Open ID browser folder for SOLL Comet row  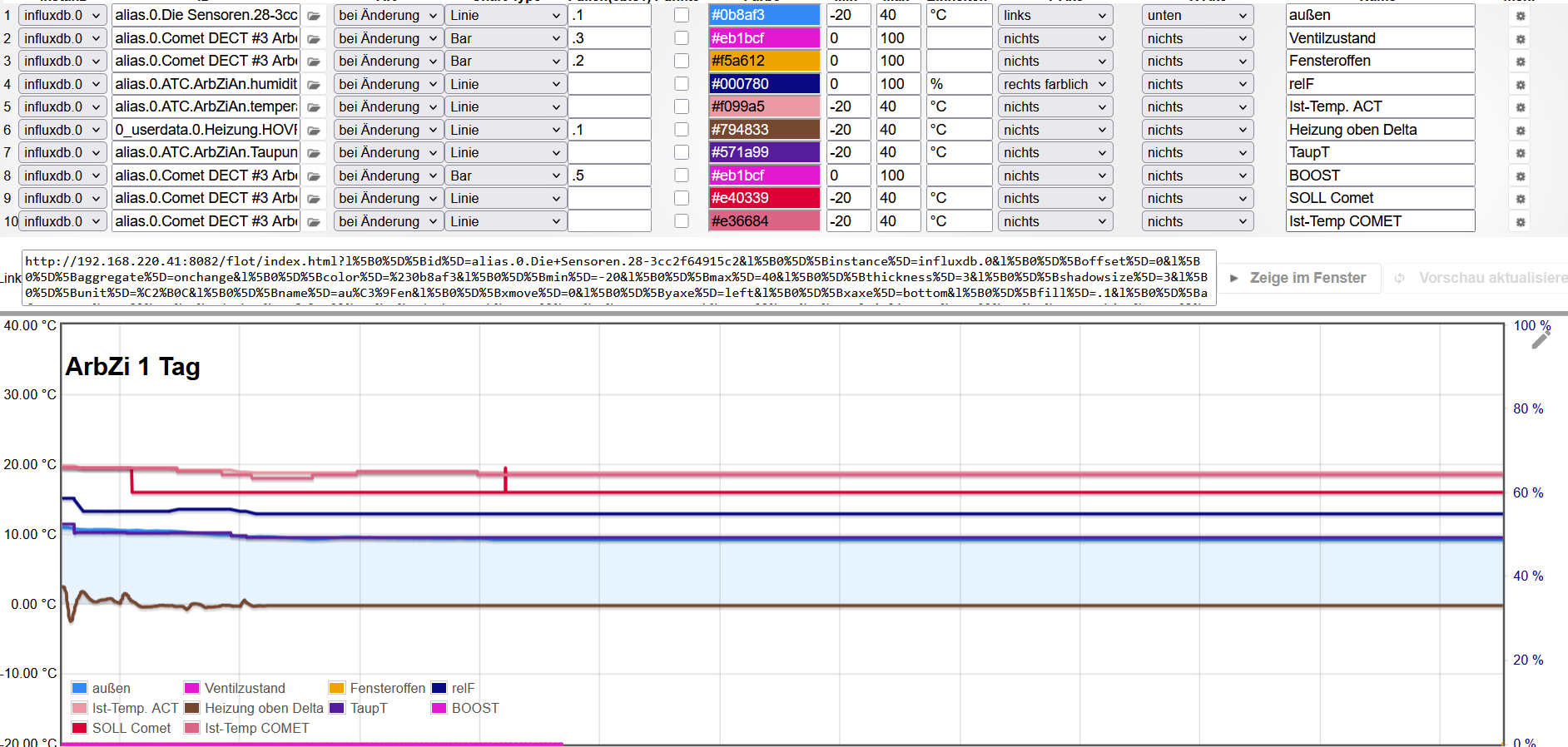(314, 199)
